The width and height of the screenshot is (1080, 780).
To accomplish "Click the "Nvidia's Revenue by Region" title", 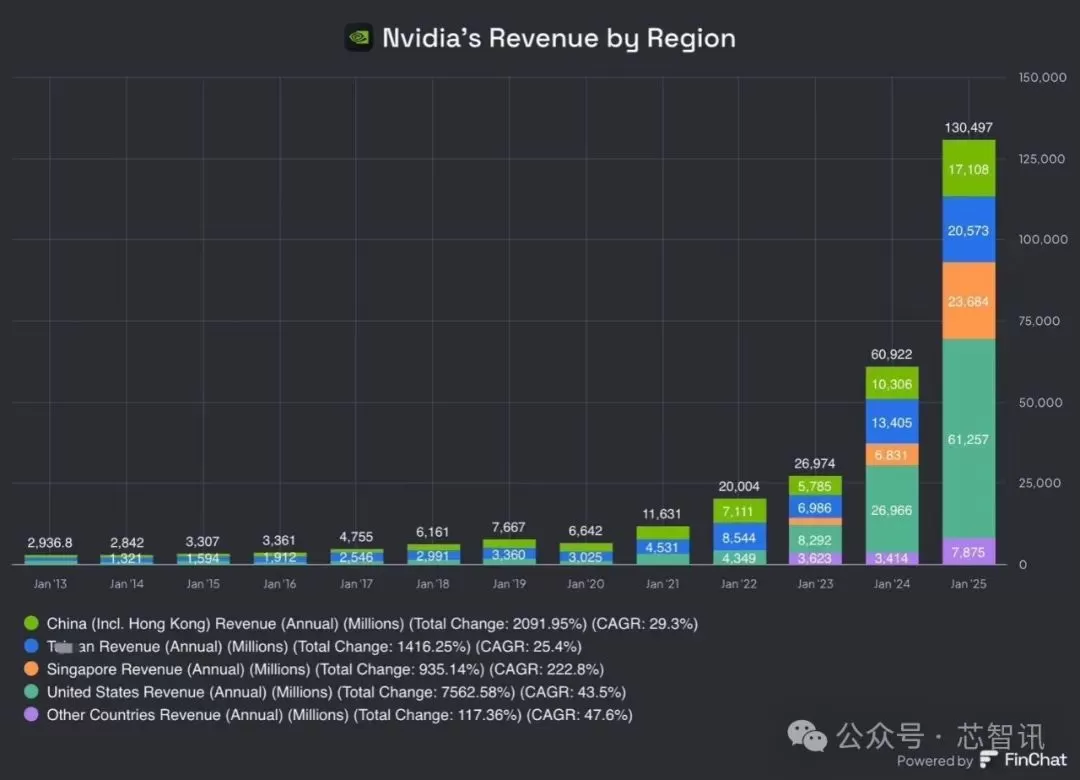I will click(559, 39).
